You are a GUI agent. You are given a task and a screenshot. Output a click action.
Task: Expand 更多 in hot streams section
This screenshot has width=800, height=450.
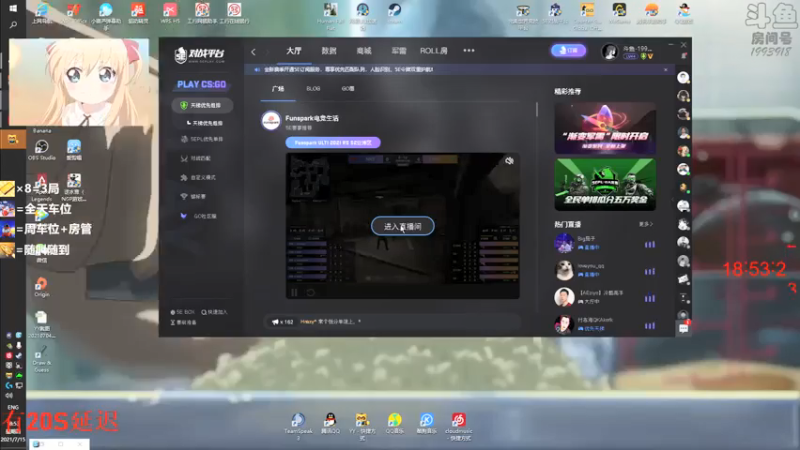pyautogui.click(x=645, y=224)
